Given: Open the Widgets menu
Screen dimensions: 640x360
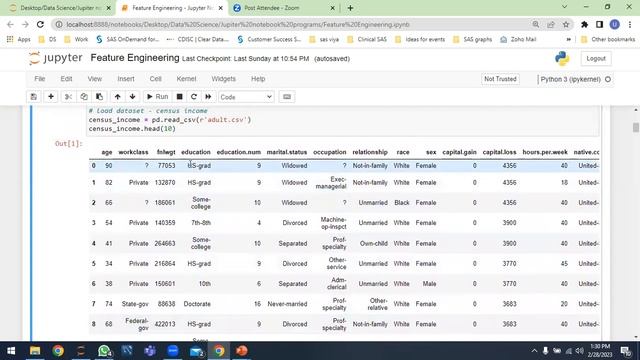Looking at the screenshot, I should coord(223,79).
